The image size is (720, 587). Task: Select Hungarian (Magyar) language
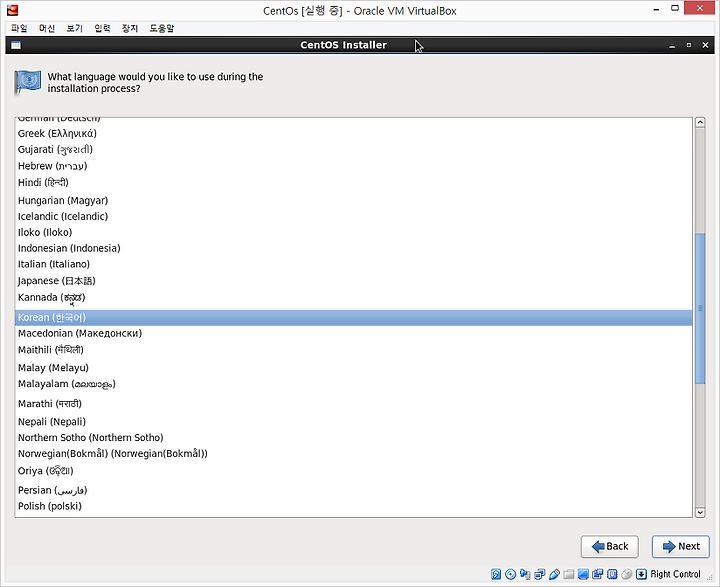(354, 200)
